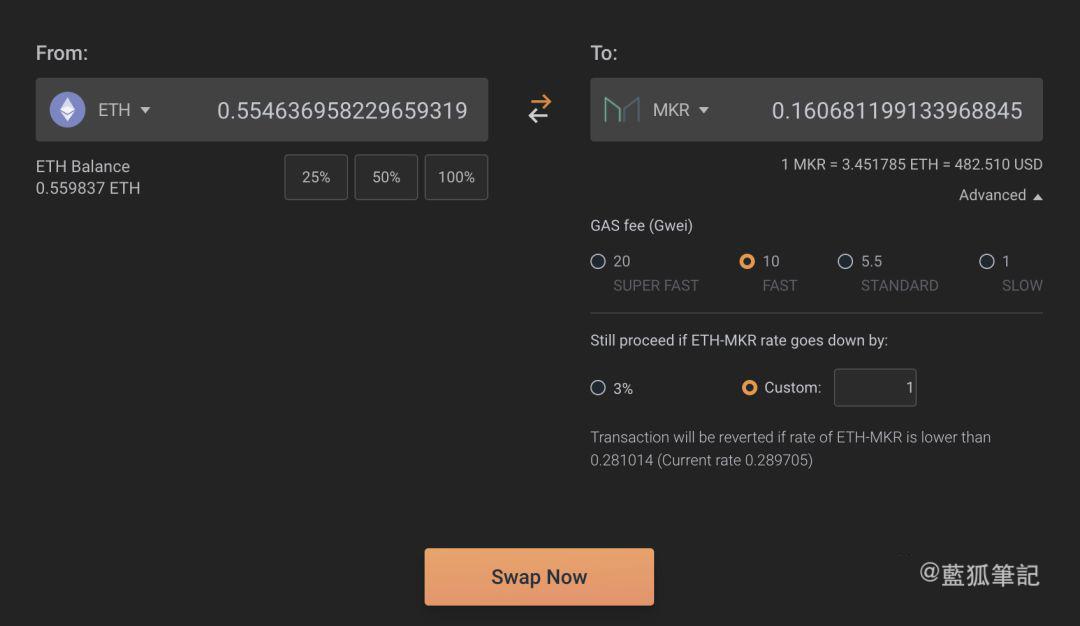Viewport: 1080px width, 626px height.
Task: Edit the ETH amount field
Action: coord(342,110)
